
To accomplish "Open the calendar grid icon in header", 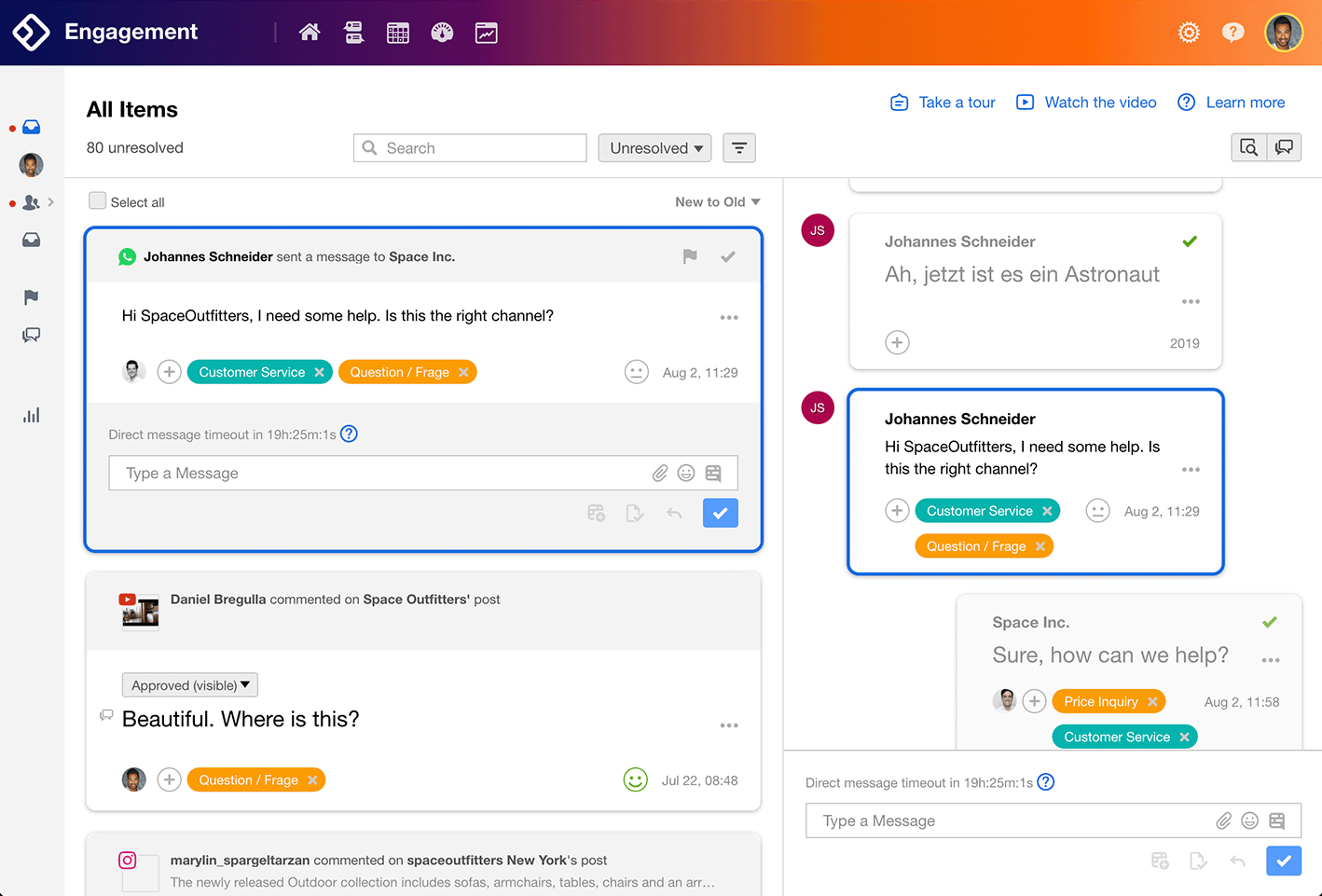I will (x=398, y=33).
